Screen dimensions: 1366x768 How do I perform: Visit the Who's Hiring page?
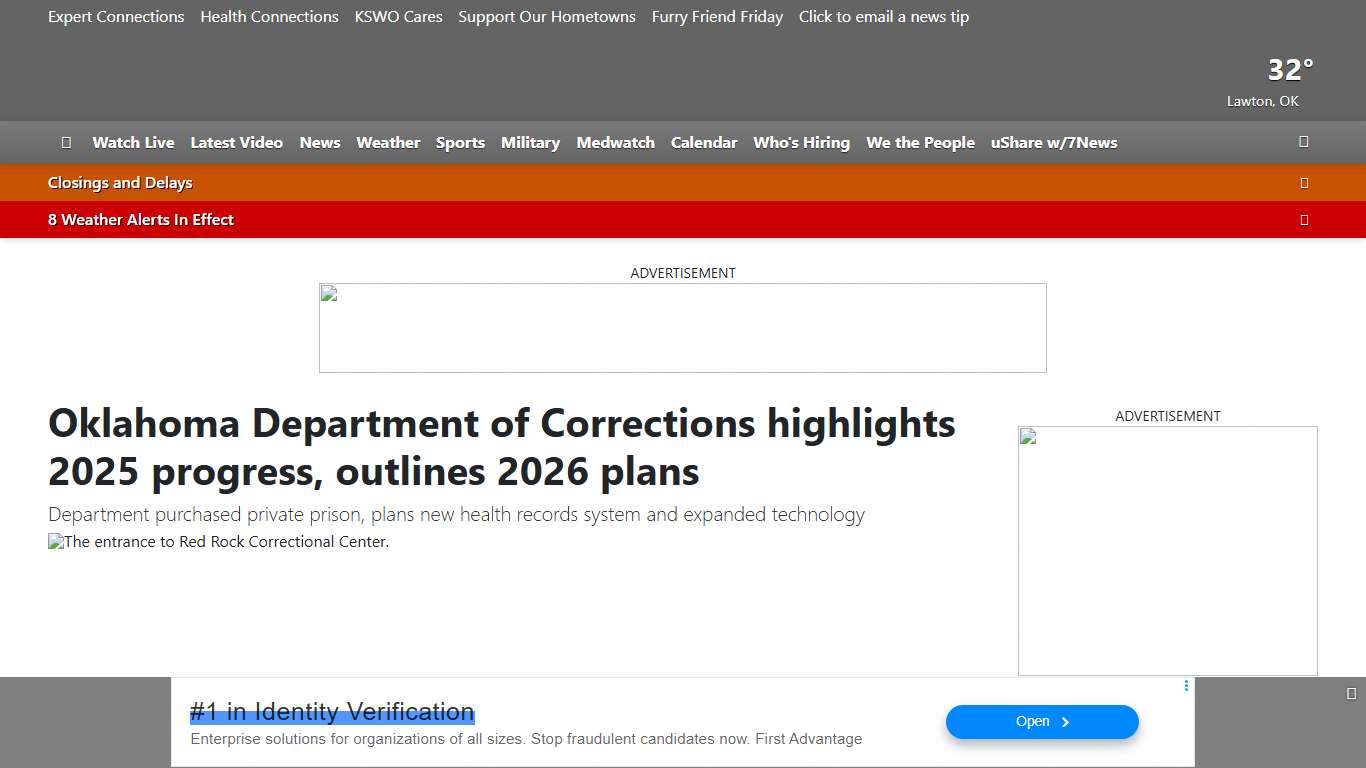click(x=801, y=142)
